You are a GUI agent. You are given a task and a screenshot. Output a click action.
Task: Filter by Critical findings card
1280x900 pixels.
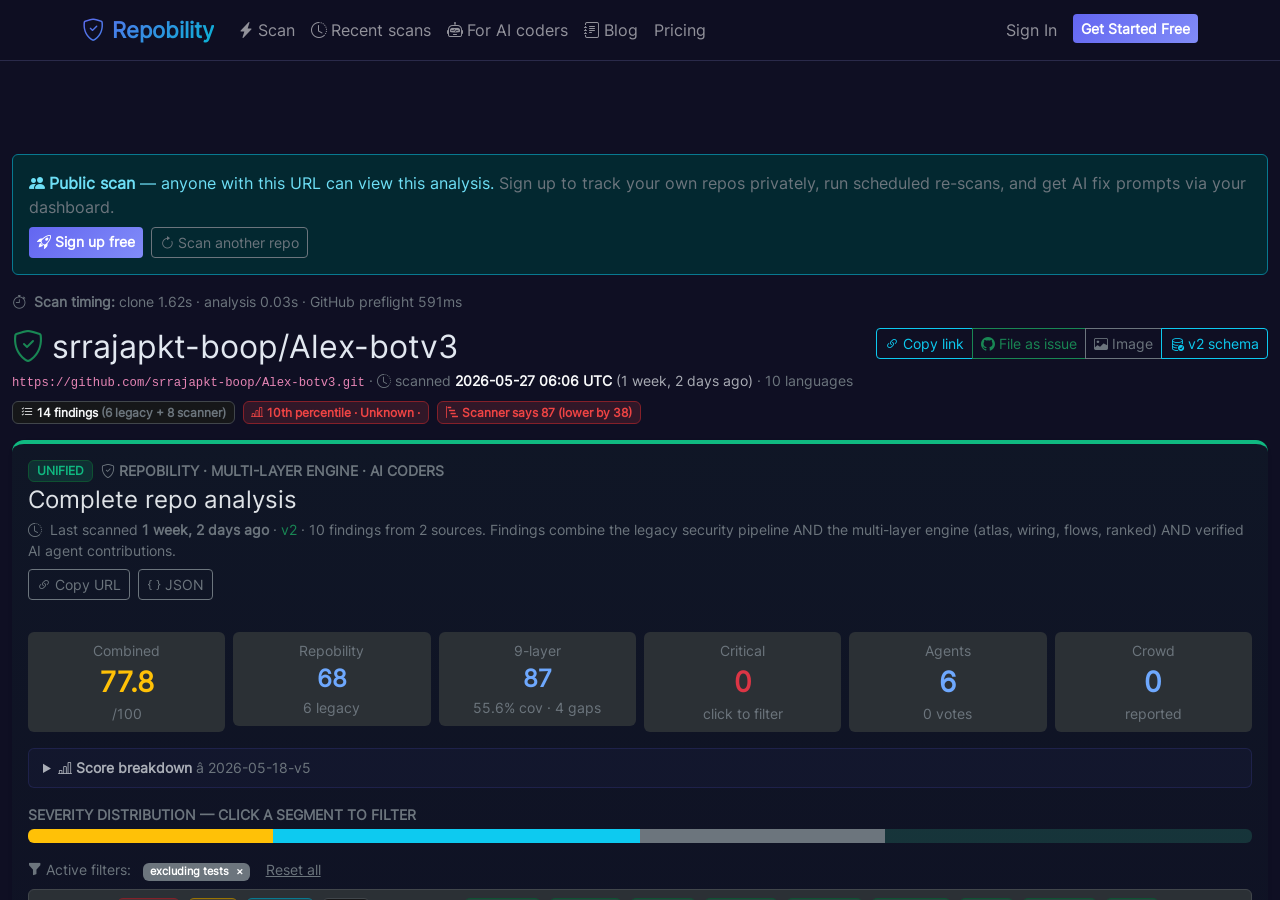pos(742,682)
